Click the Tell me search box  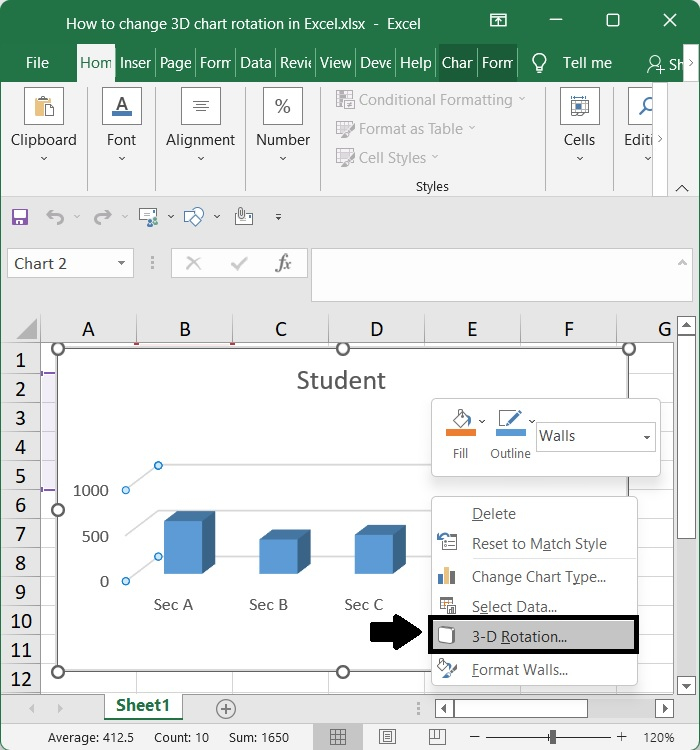[x=587, y=63]
